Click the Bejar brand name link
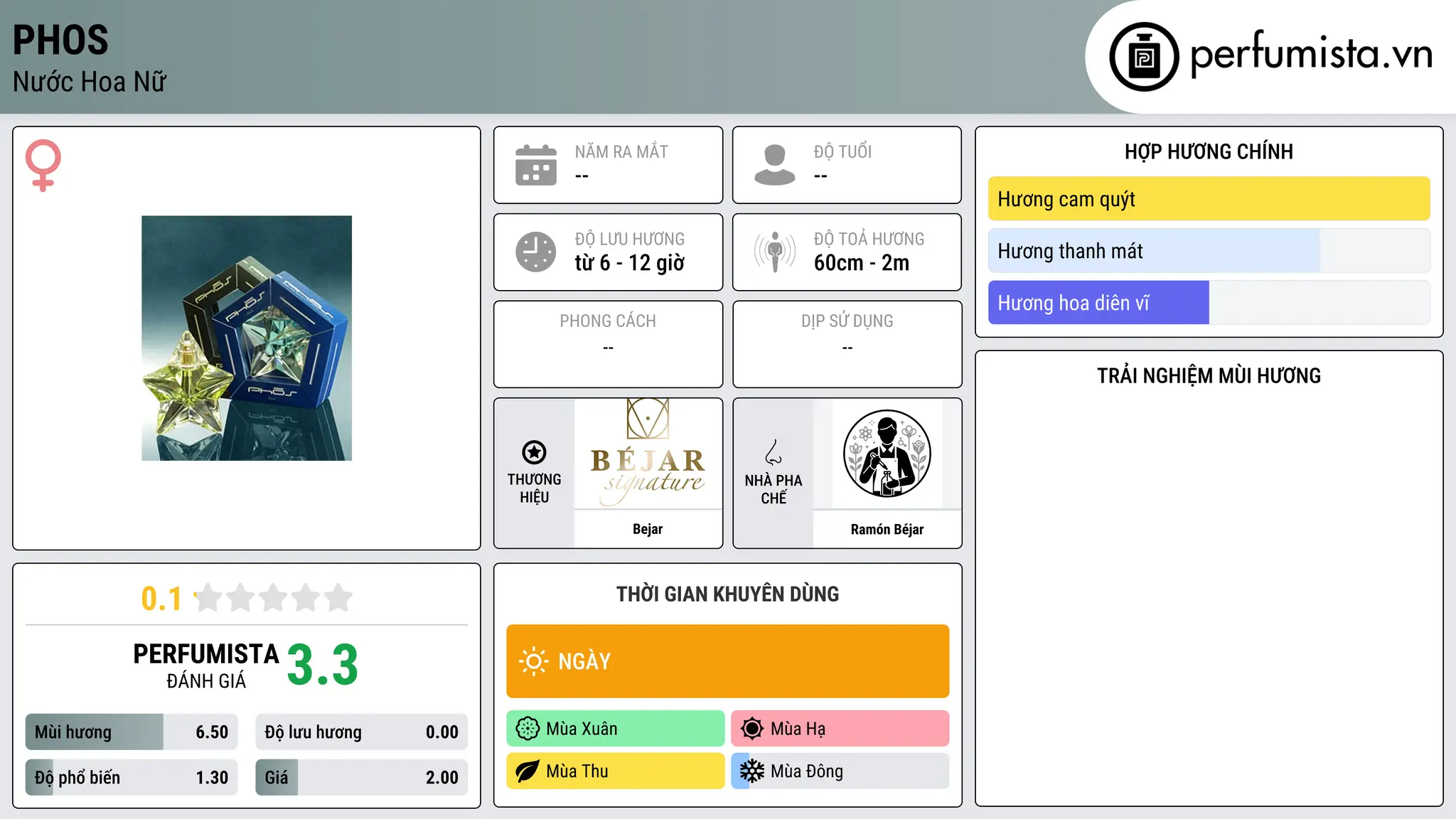 coord(648,529)
